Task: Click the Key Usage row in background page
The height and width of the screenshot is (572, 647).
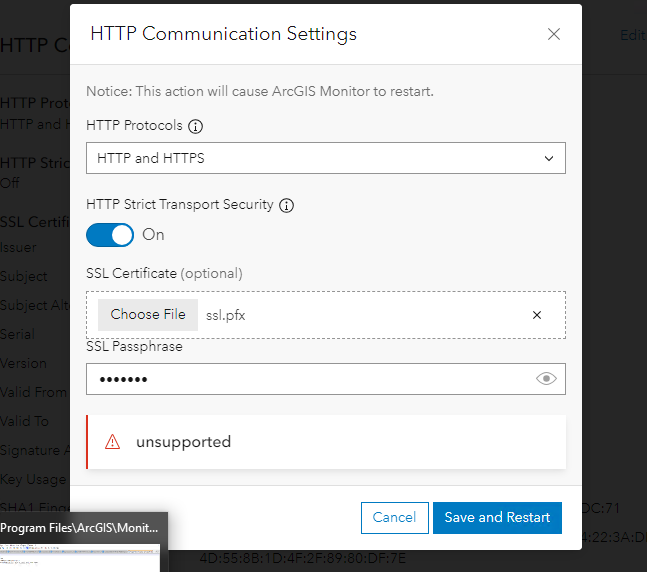Action: (x=33, y=480)
